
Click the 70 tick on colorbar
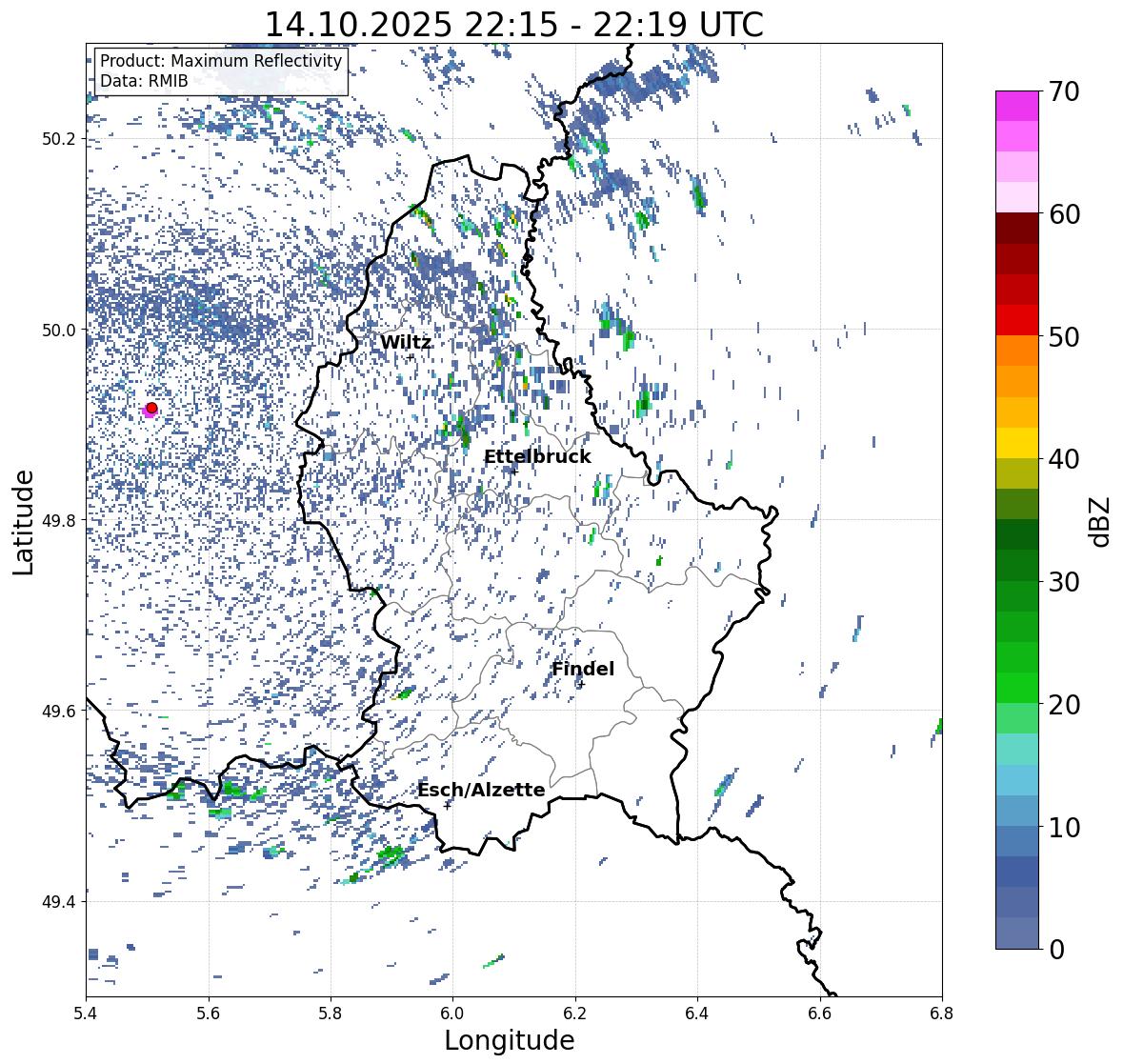[x=1064, y=91]
